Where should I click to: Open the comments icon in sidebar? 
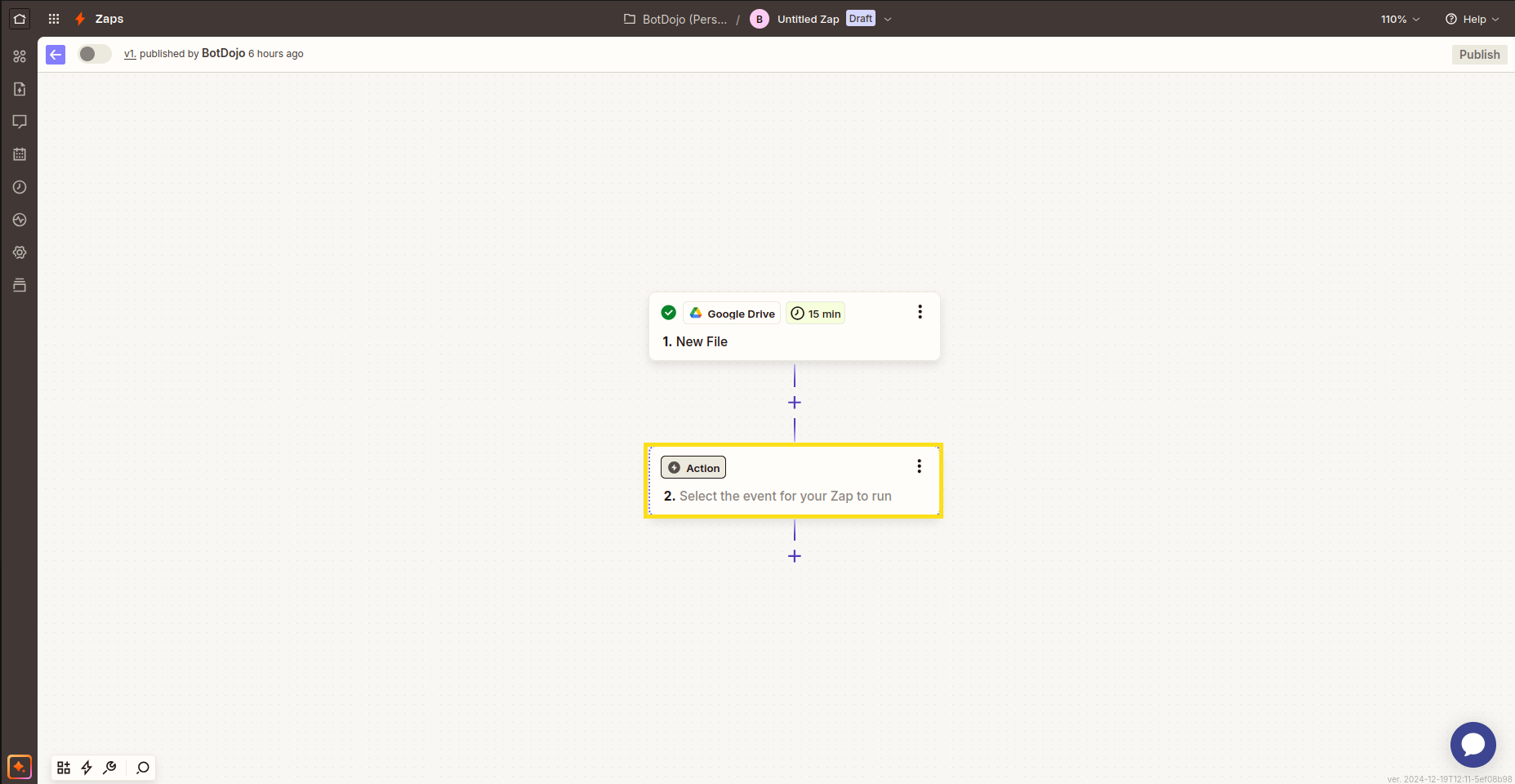tap(20, 122)
